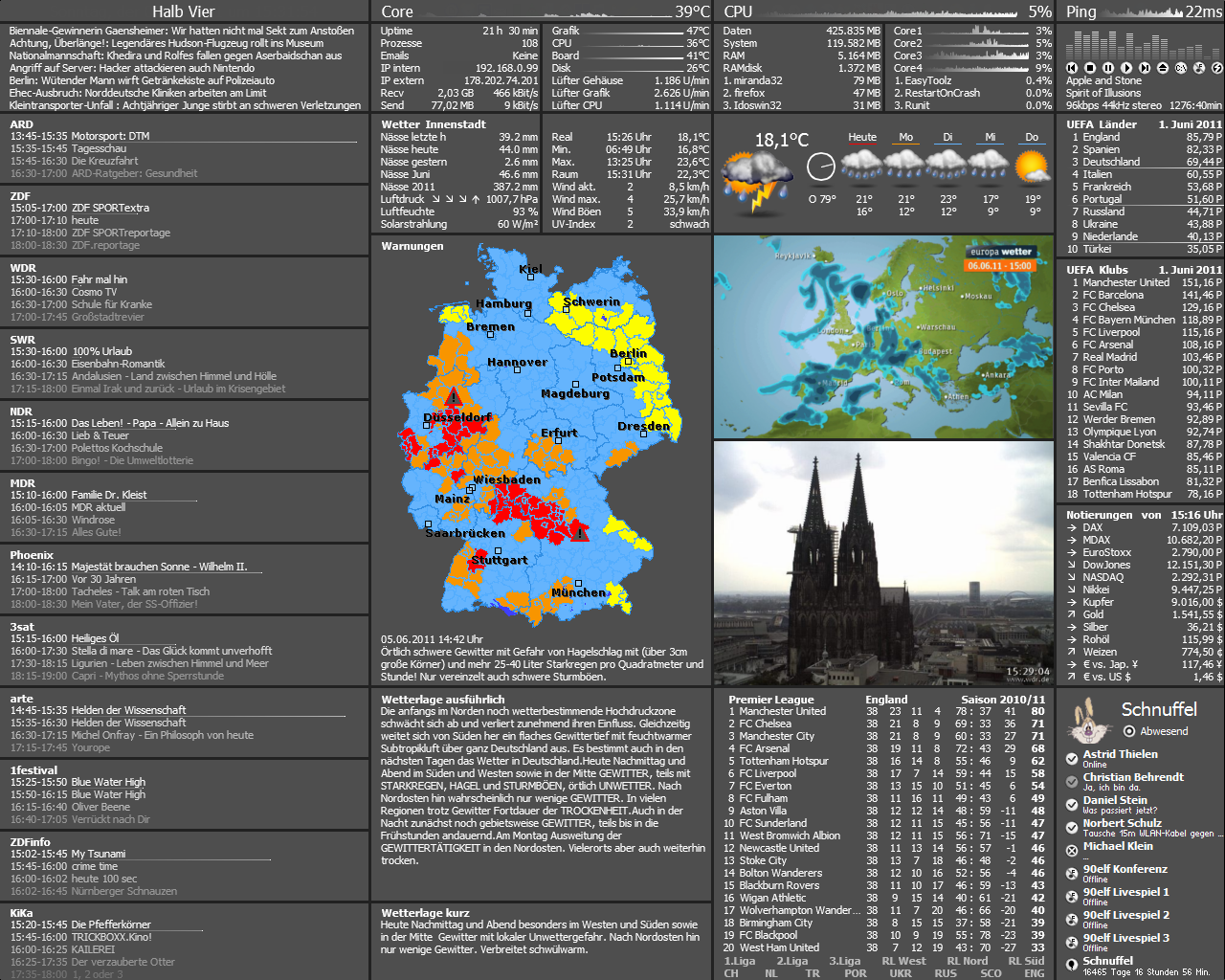Viewport: 1225px width, 980px height.
Task: Click Halb Vier clock title
Action: 184,11
